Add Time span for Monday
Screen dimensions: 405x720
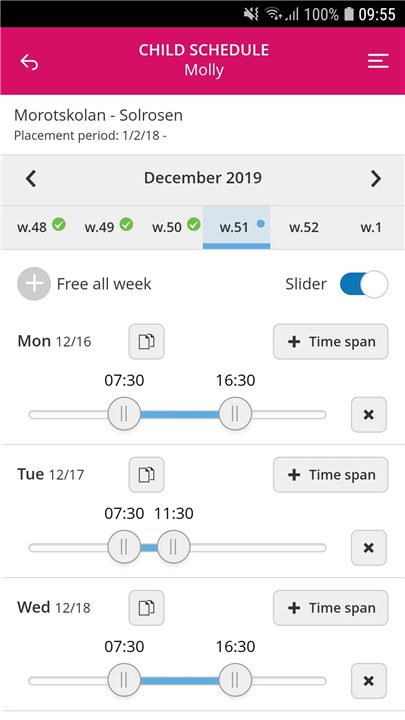tap(331, 342)
